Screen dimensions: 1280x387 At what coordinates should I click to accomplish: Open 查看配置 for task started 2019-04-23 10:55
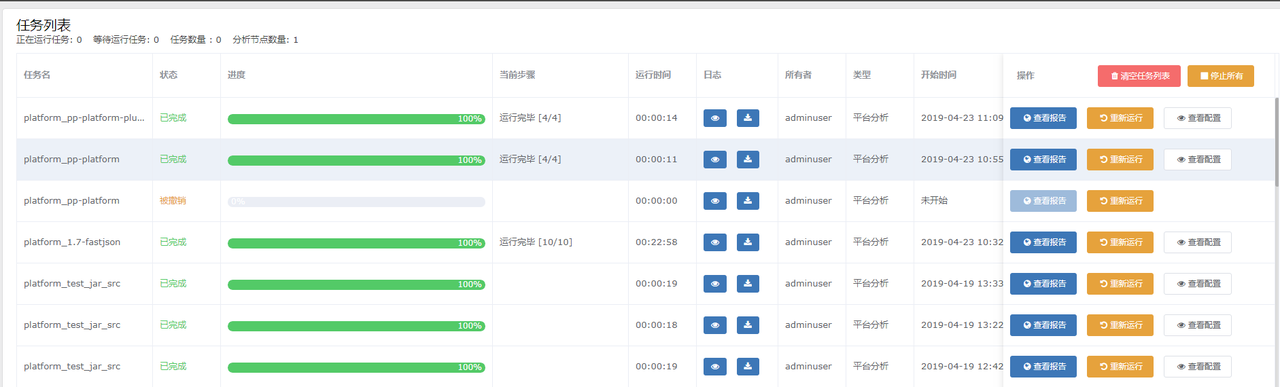[1198, 159]
